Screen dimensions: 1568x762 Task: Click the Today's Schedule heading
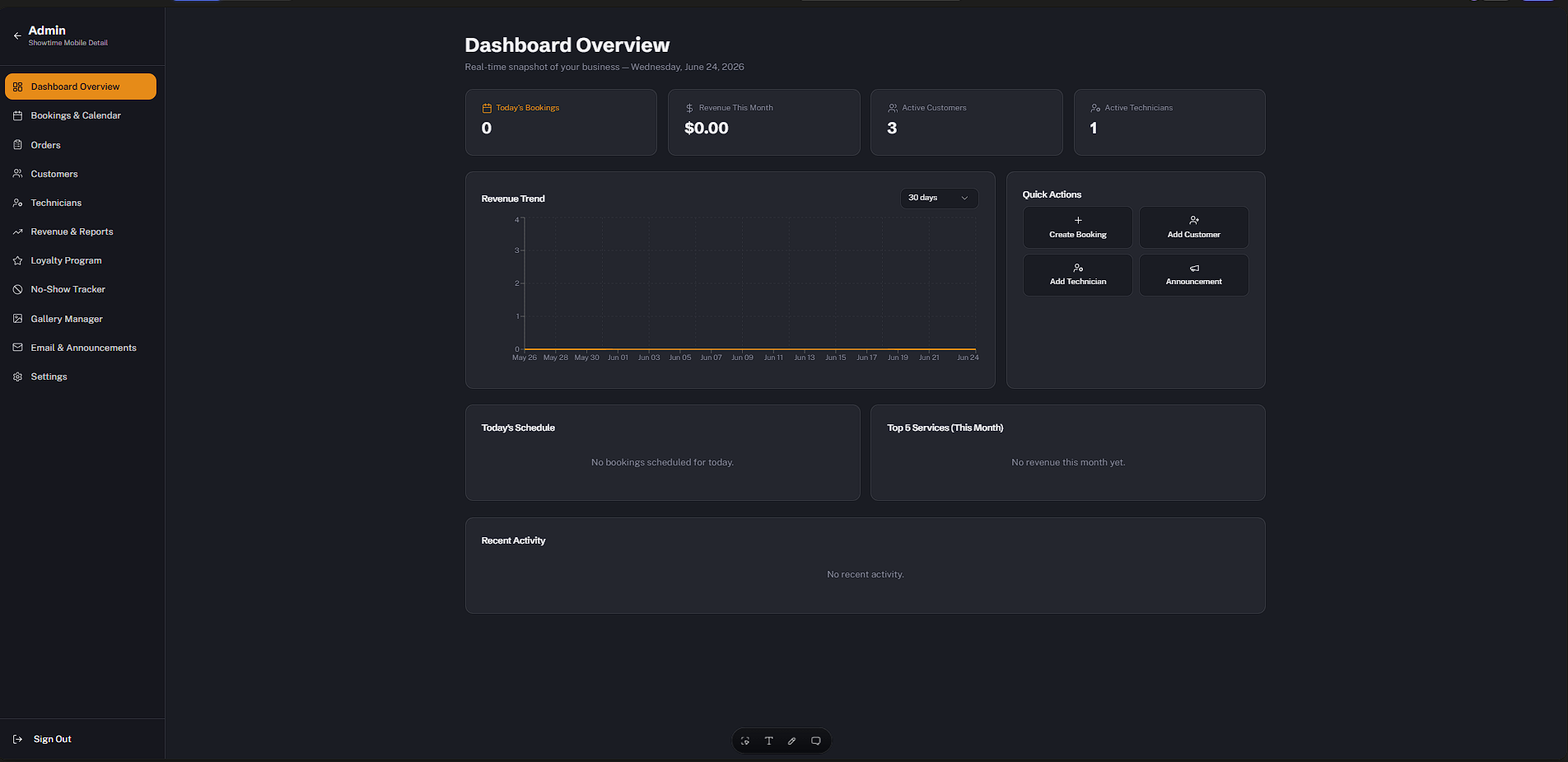pos(518,428)
